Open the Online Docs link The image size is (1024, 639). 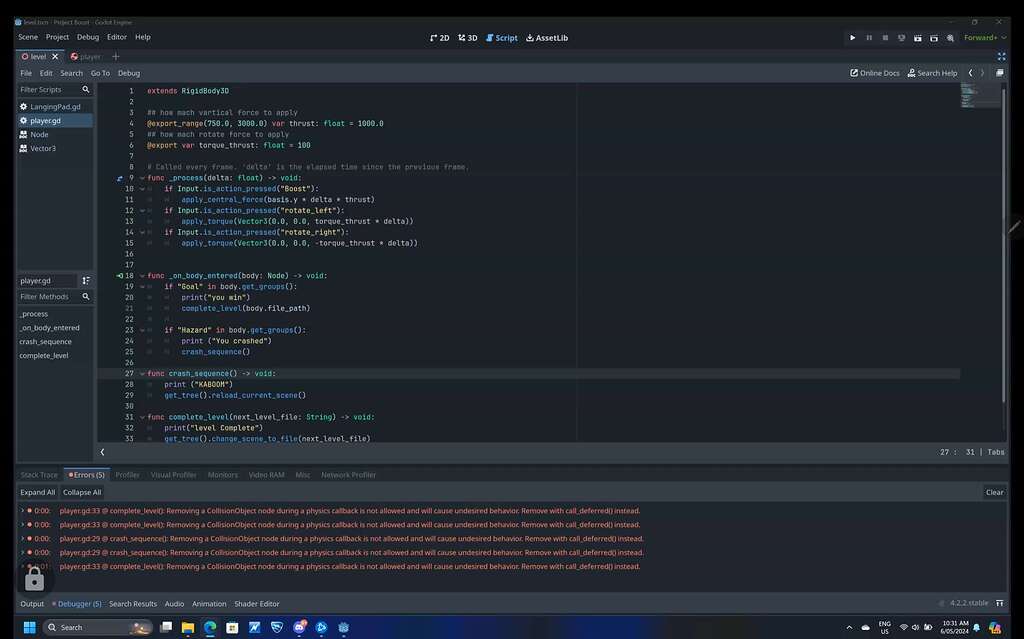[875, 73]
